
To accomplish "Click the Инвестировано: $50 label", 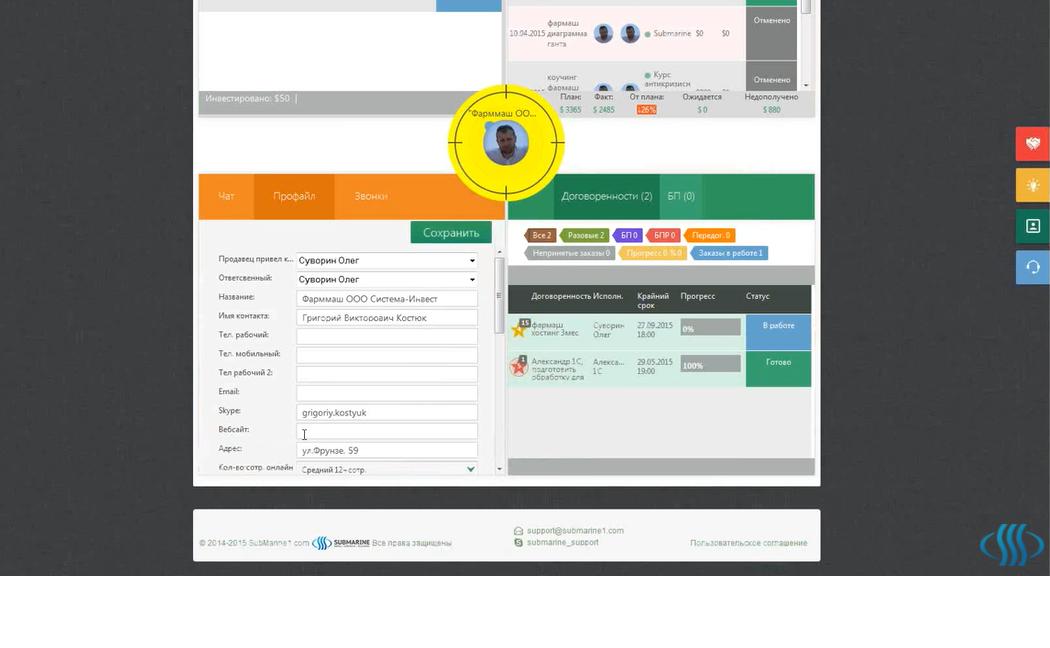I will (248, 98).
